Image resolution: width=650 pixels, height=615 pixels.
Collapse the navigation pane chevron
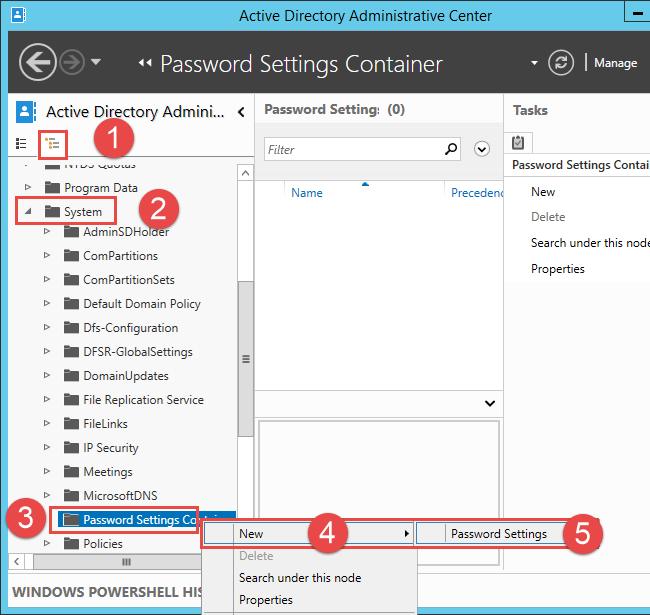(241, 112)
